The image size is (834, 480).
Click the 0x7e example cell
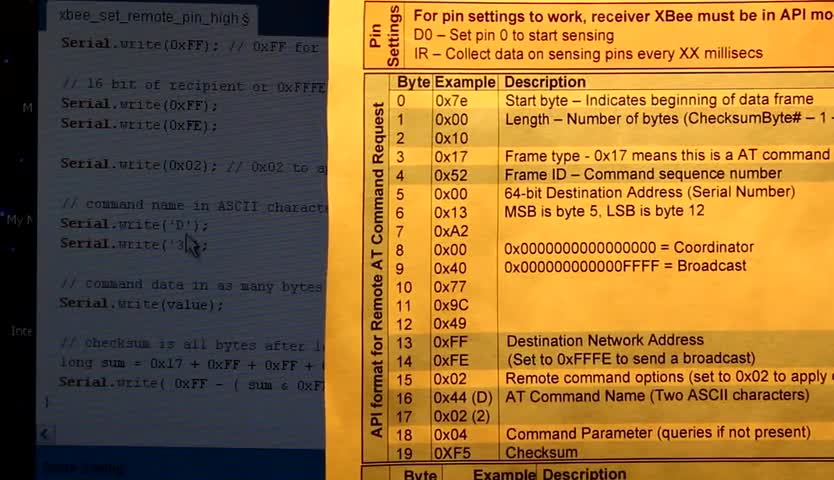tap(451, 101)
